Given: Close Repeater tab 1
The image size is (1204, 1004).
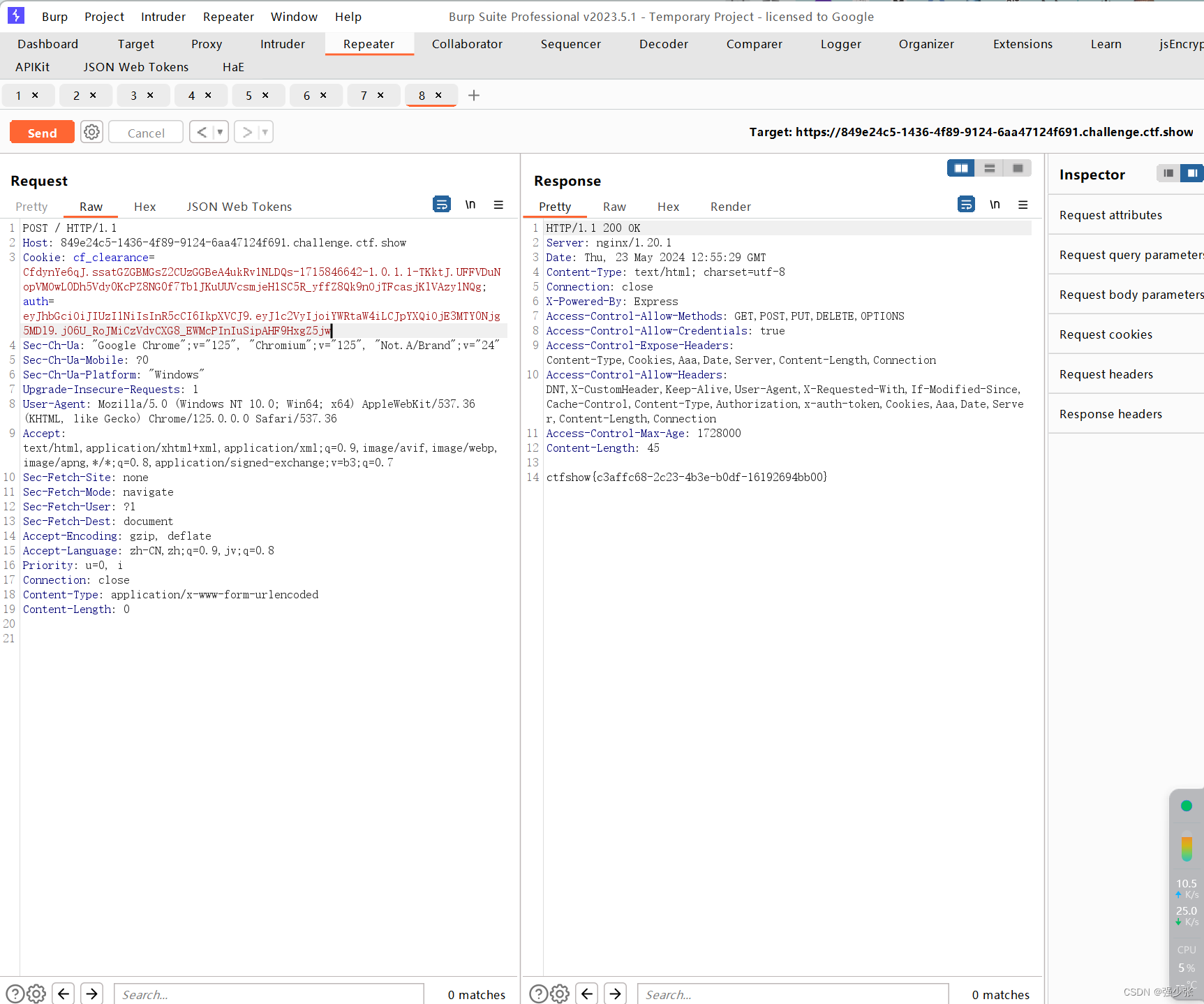Looking at the screenshot, I should pos(35,95).
